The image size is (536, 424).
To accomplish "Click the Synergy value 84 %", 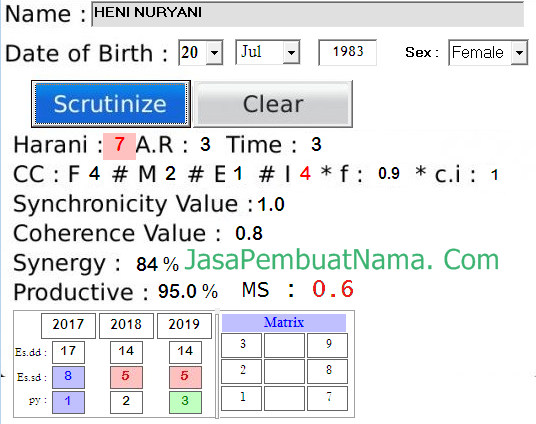I will pos(157,264).
